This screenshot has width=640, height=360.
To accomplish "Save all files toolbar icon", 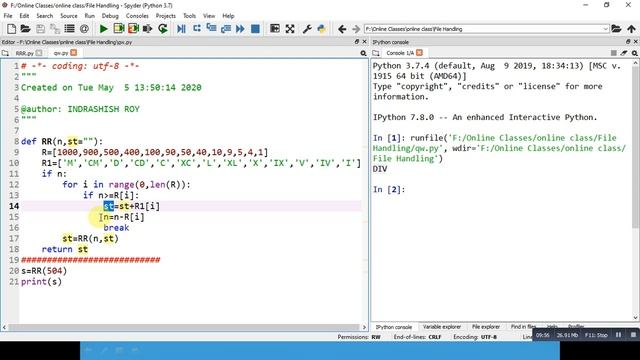I will tap(55, 29).
